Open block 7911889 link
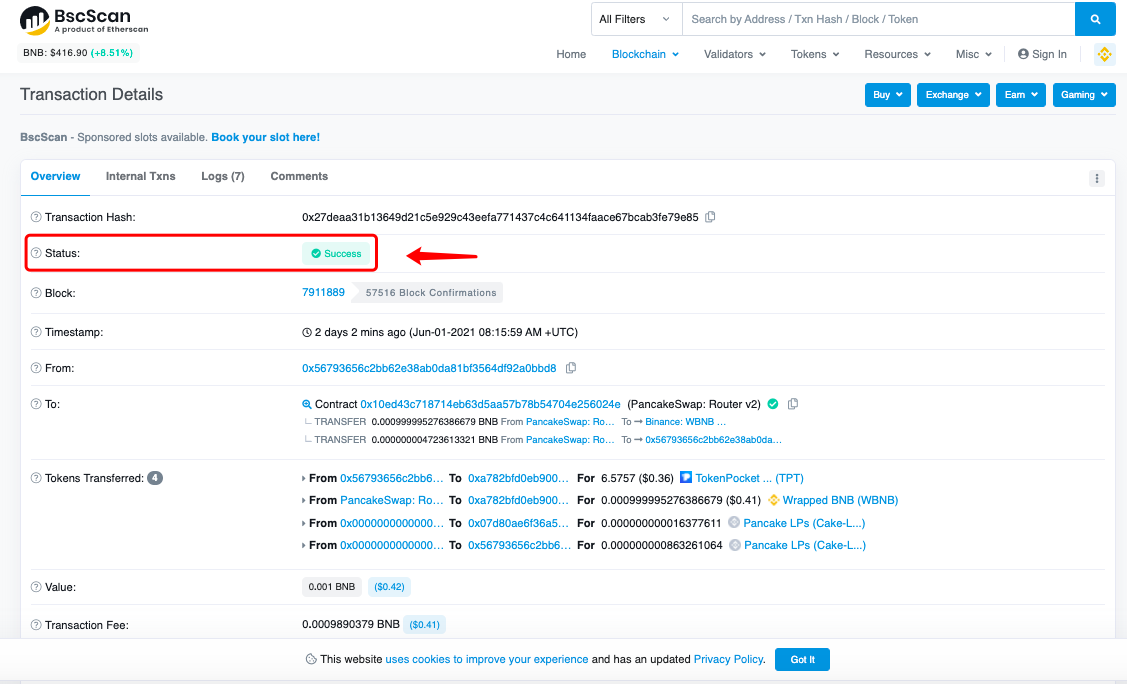 323,292
